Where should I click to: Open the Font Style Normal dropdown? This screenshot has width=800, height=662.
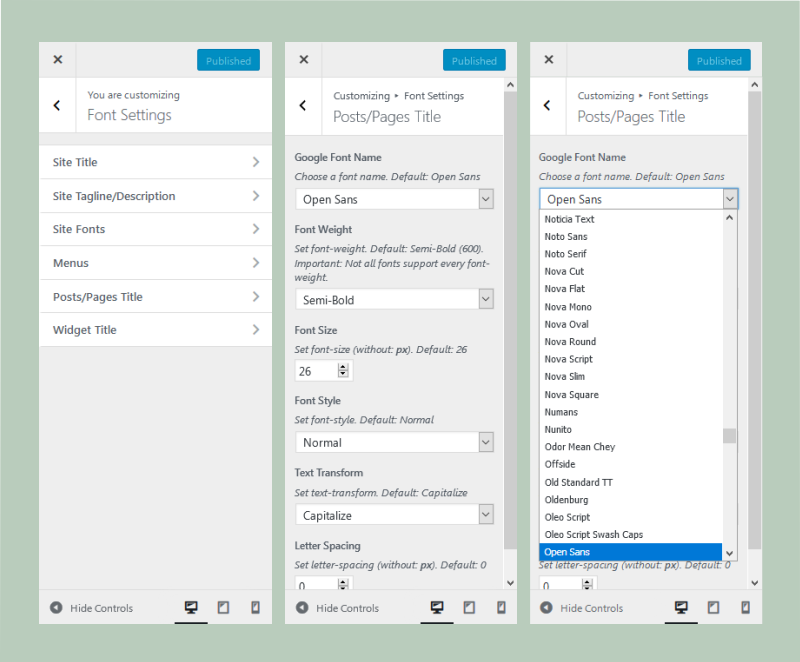[x=394, y=442]
